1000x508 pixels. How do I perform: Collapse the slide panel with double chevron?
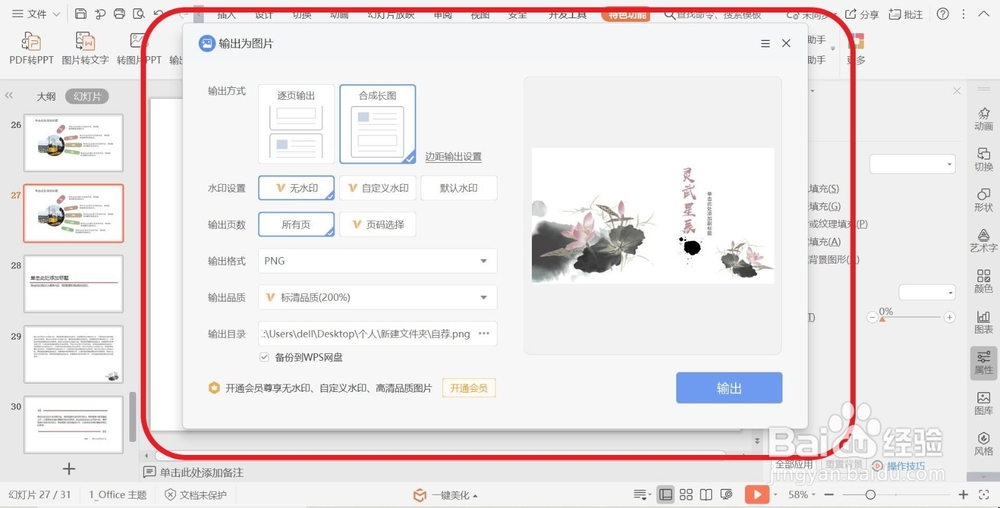coord(9,96)
